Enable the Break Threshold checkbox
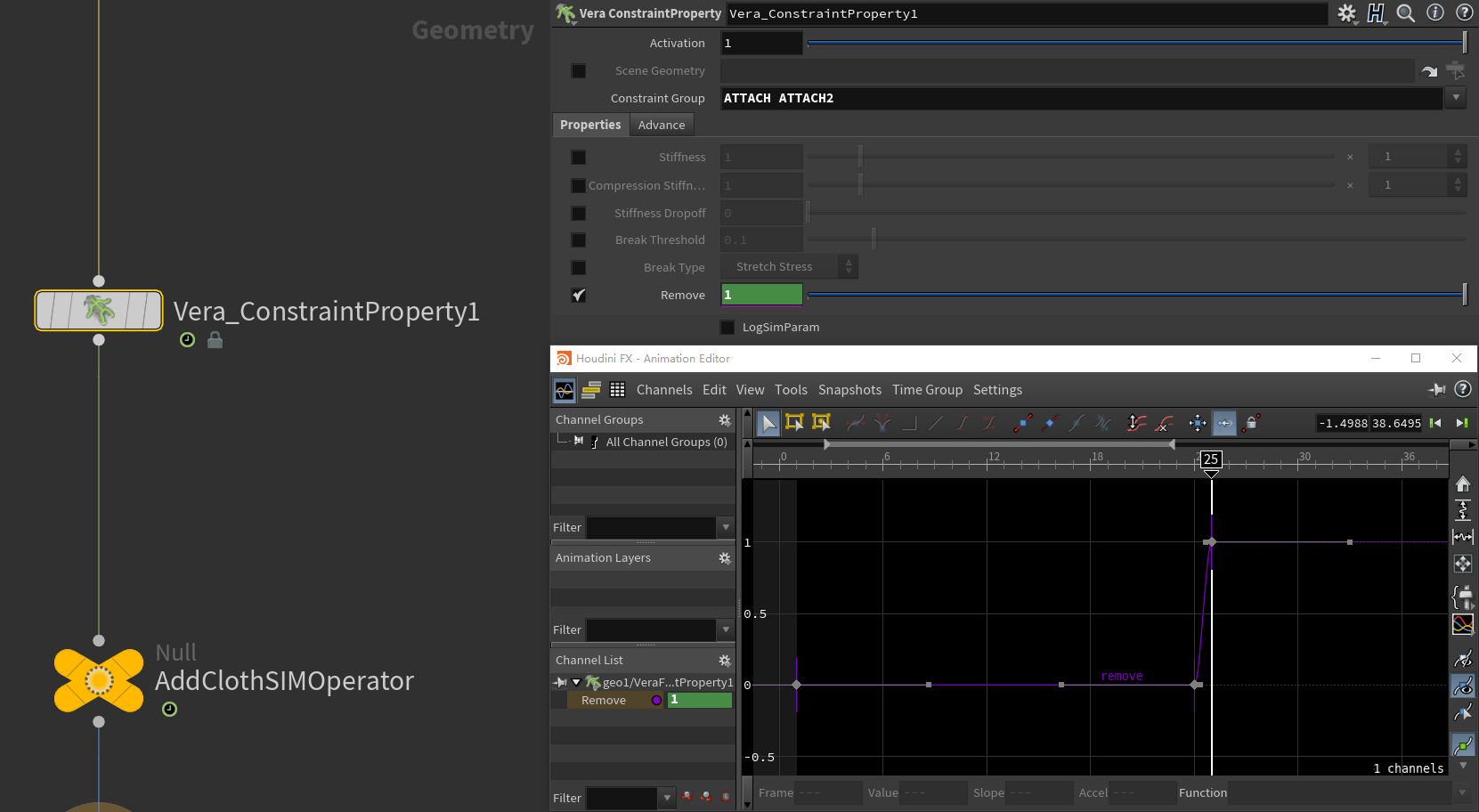 click(579, 240)
